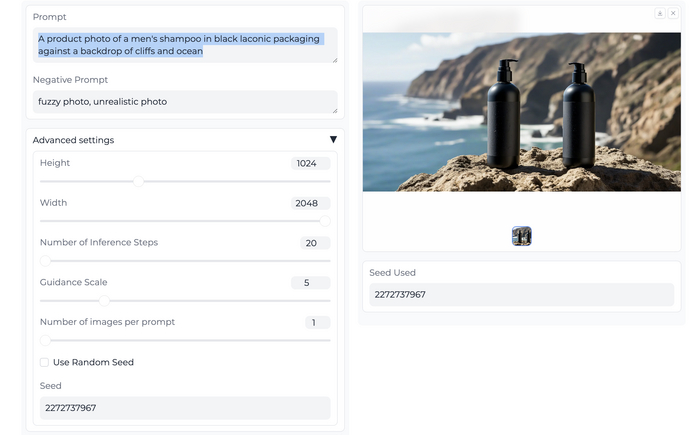700x435 pixels.
Task: Click the Negative Prompt text field
Action: click(185, 102)
